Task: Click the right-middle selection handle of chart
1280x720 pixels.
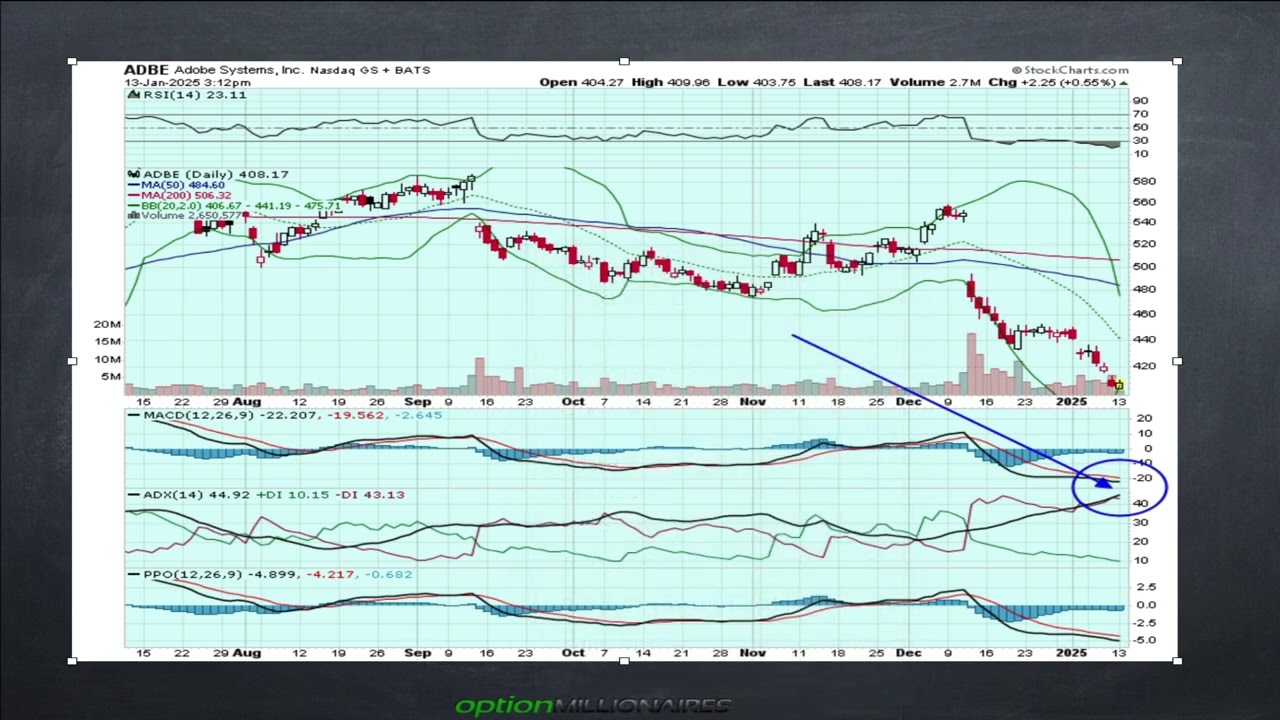Action: 1178,361
